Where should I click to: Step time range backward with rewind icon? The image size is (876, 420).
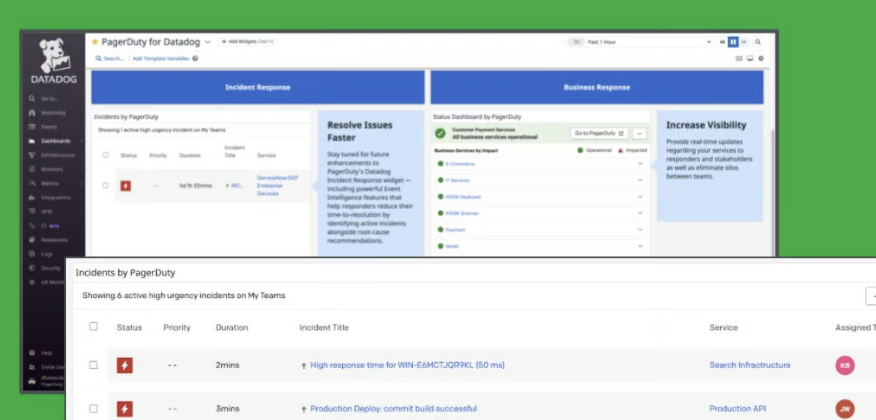(722, 42)
